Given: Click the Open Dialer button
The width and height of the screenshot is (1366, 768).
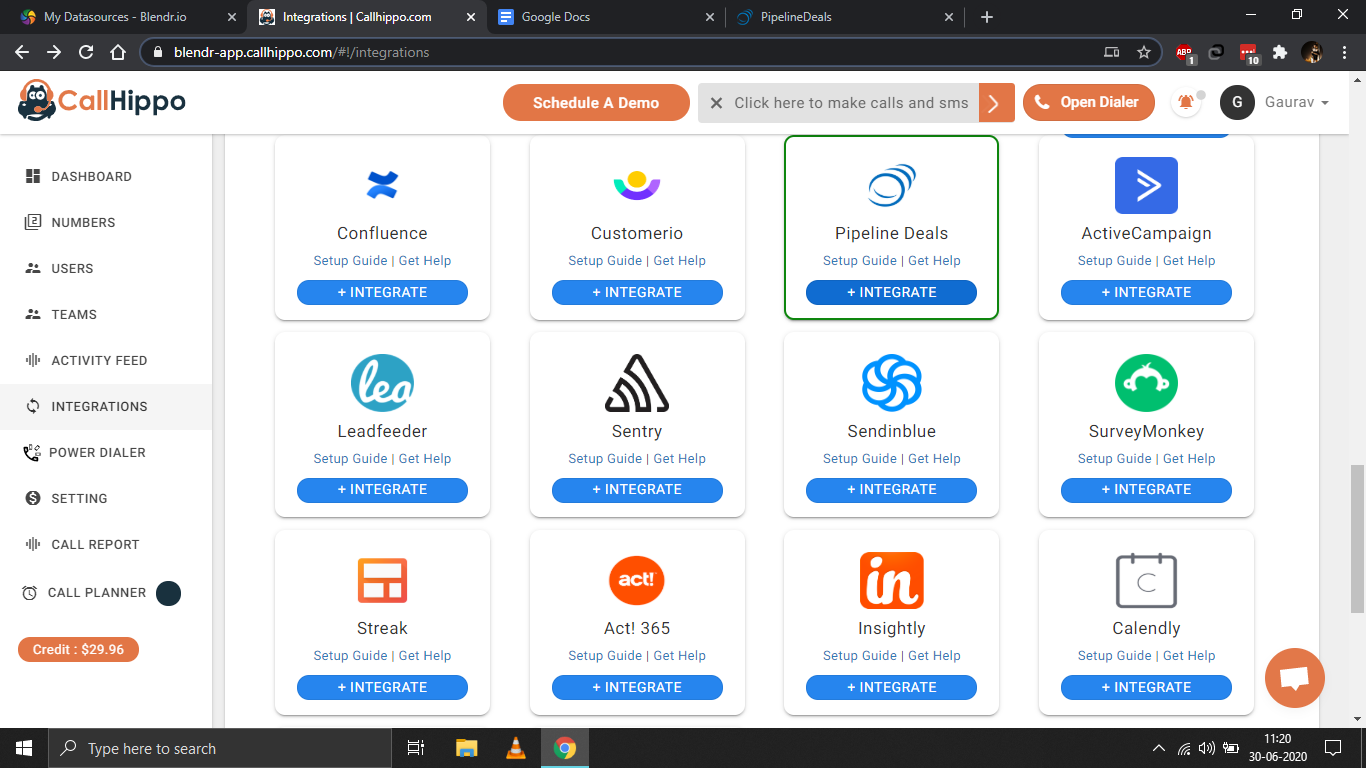Looking at the screenshot, I should click(1088, 102).
